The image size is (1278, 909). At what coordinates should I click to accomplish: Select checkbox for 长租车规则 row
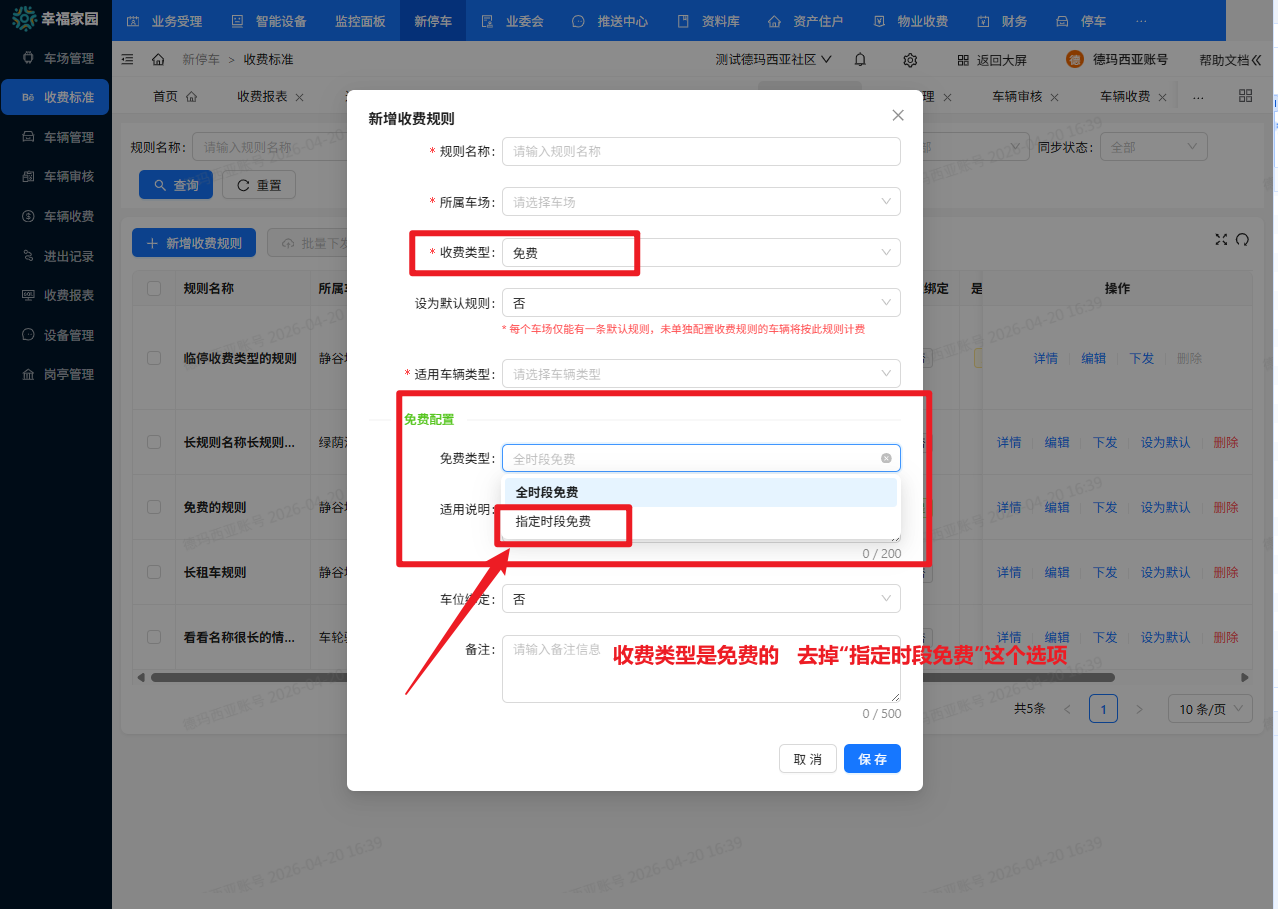154,572
